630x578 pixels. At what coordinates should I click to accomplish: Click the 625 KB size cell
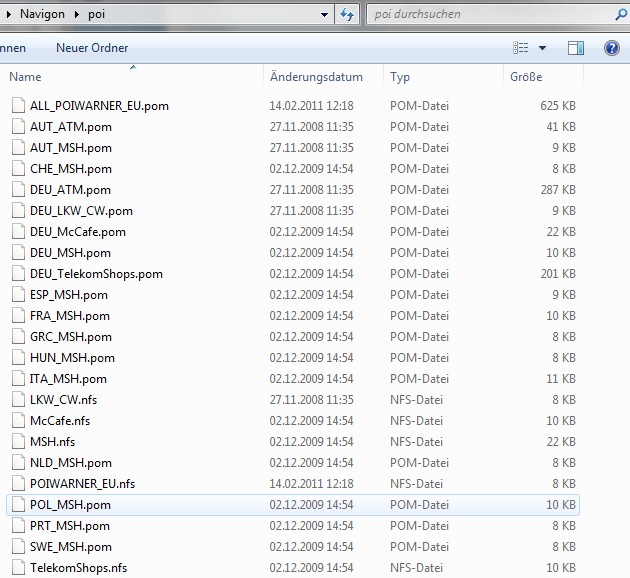tap(558, 106)
